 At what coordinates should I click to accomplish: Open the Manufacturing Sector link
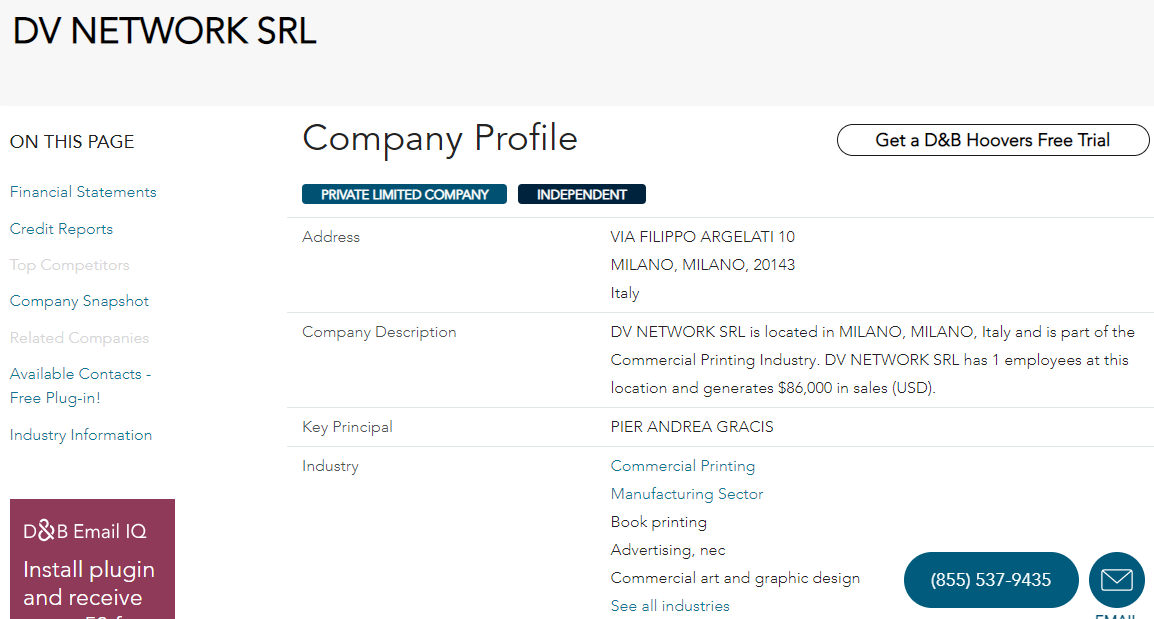click(x=686, y=494)
